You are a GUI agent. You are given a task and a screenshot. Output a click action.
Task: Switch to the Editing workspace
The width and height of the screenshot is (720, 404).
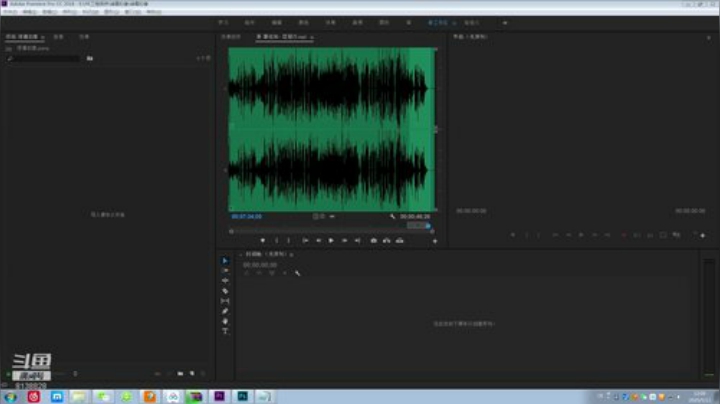(276, 22)
